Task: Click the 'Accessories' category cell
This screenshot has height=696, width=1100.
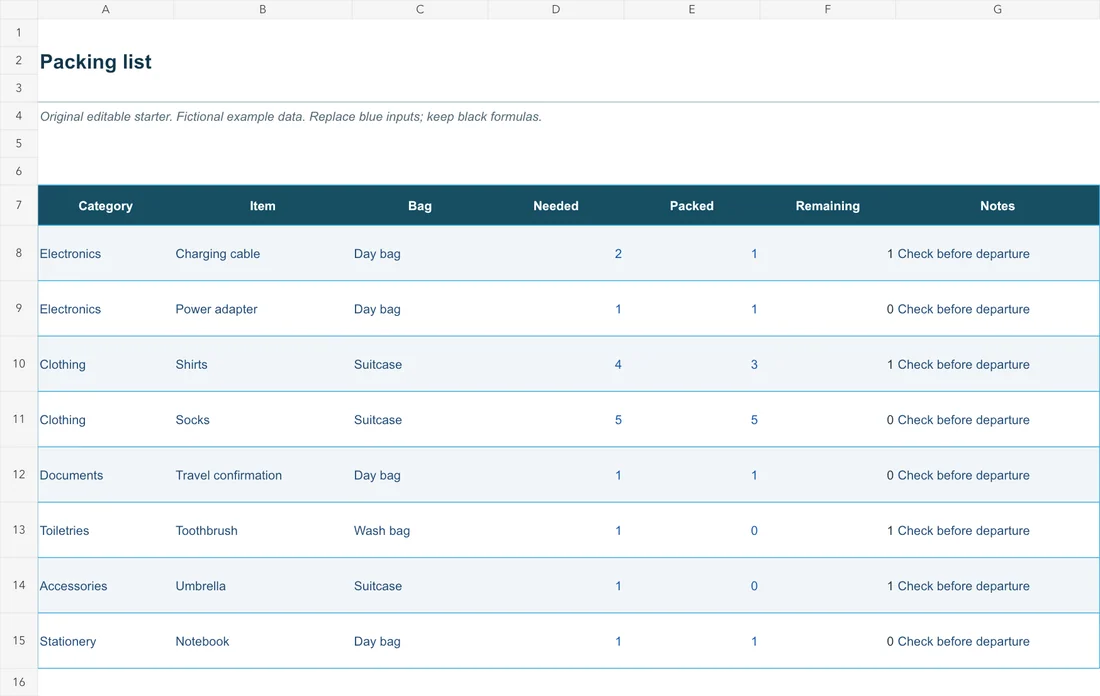Action: (x=106, y=586)
